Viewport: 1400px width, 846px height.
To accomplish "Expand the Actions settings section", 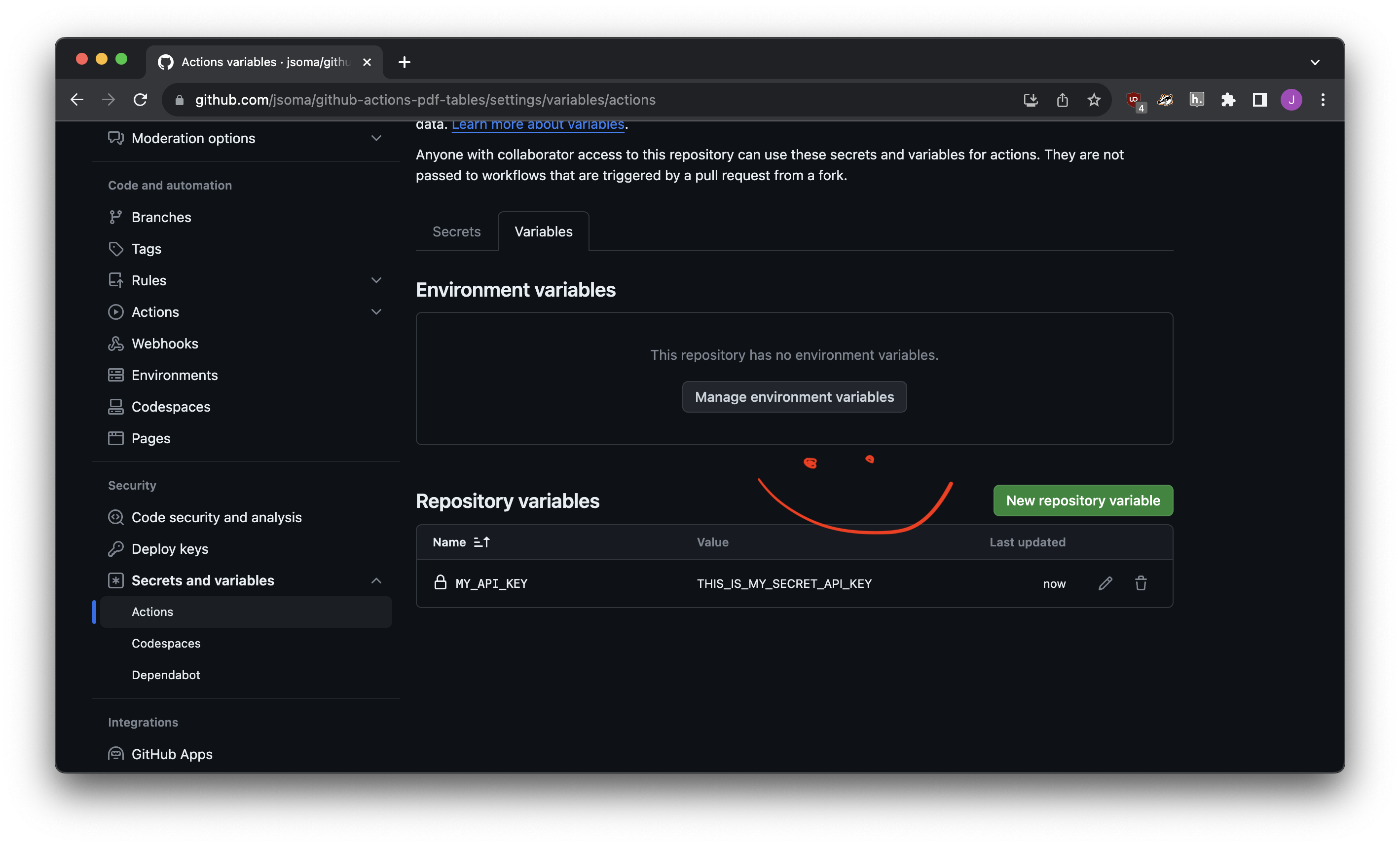I will (x=377, y=311).
